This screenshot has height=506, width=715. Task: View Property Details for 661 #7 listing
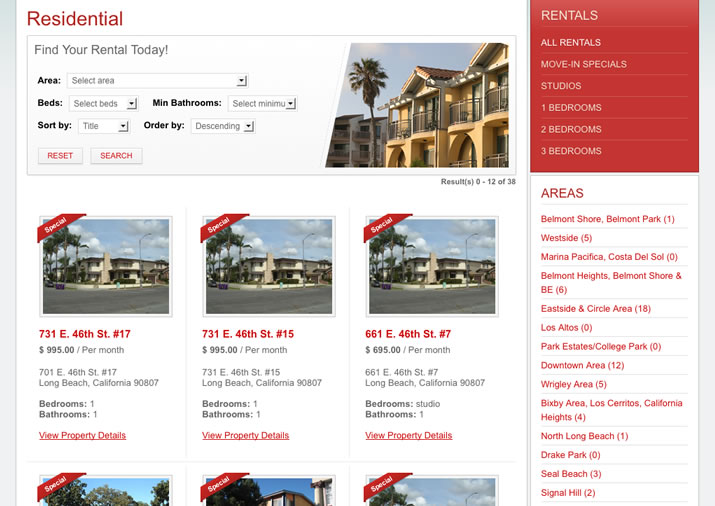pos(409,435)
